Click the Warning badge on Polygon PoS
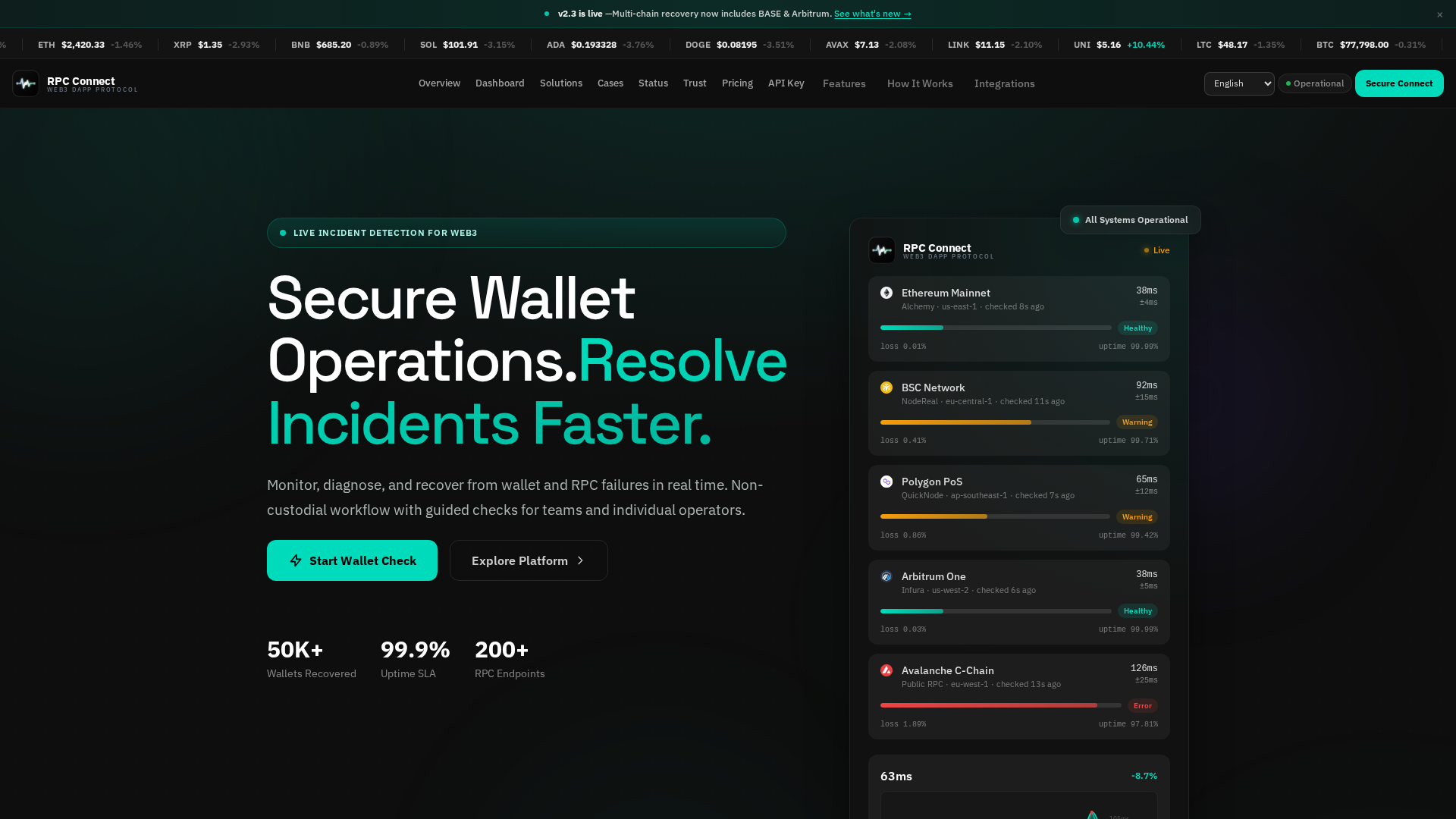 1137,517
